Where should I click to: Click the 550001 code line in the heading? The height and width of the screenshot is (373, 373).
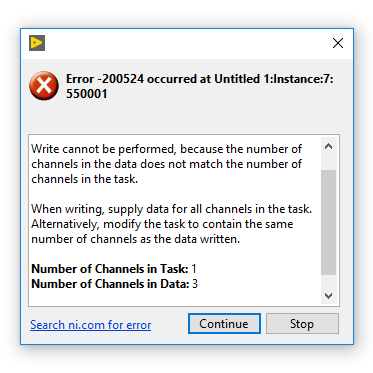point(87,94)
